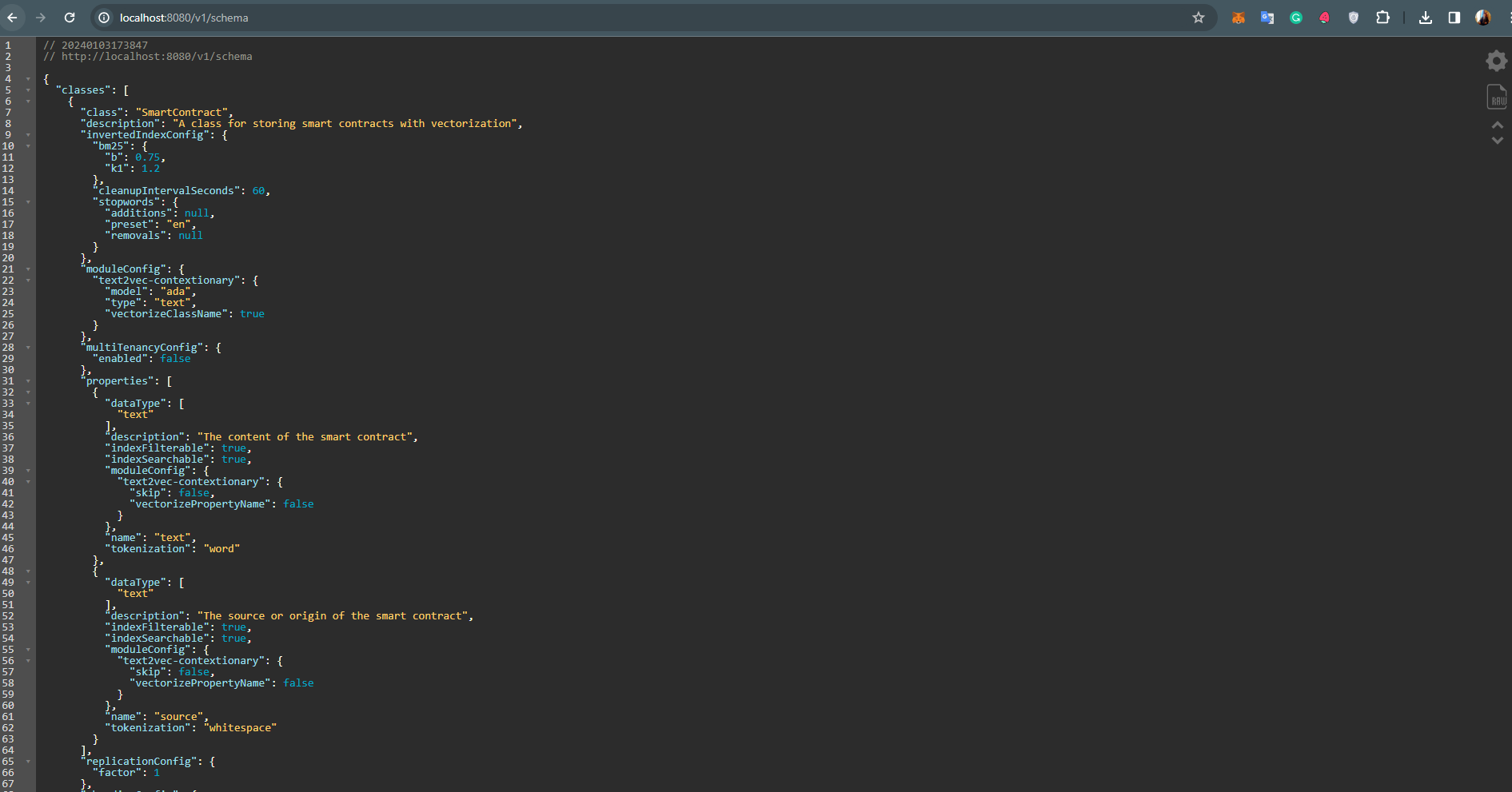Open the Extensions puzzle menu
1512x792 pixels.
[1382, 18]
